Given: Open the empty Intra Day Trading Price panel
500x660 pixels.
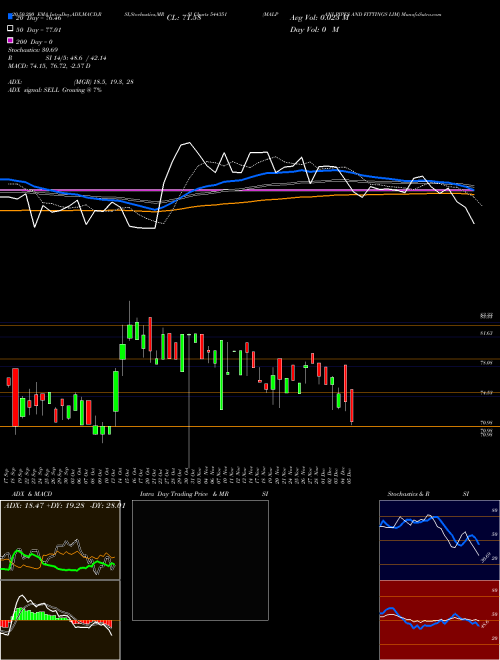Looking at the screenshot, I should tap(200, 560).
